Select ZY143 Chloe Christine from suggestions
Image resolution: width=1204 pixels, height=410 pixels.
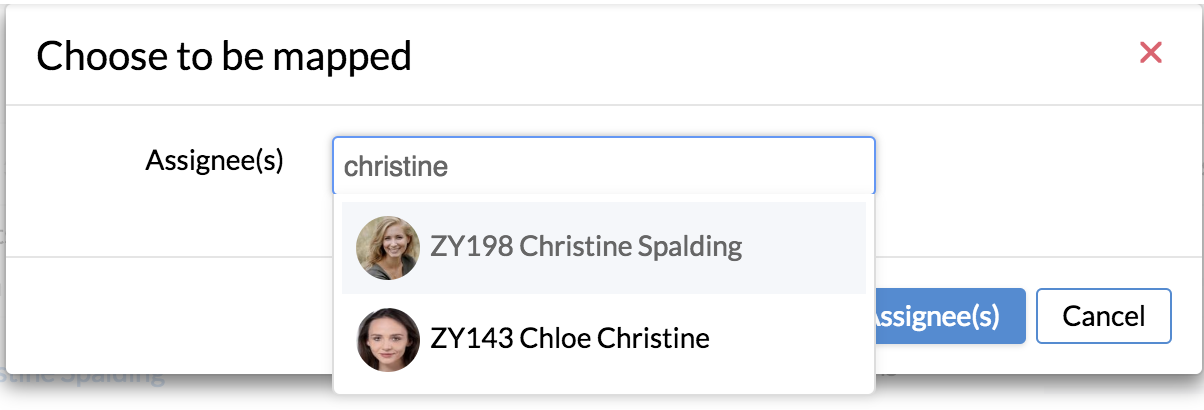coord(604,339)
